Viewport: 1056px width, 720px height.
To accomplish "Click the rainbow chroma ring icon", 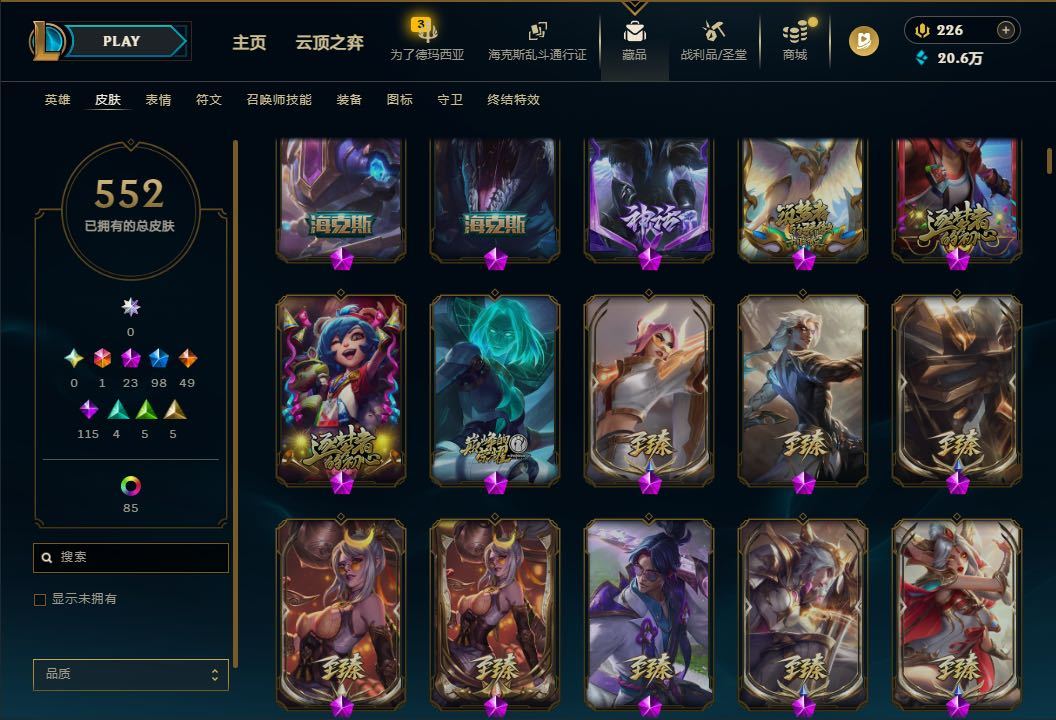I will coord(131,486).
